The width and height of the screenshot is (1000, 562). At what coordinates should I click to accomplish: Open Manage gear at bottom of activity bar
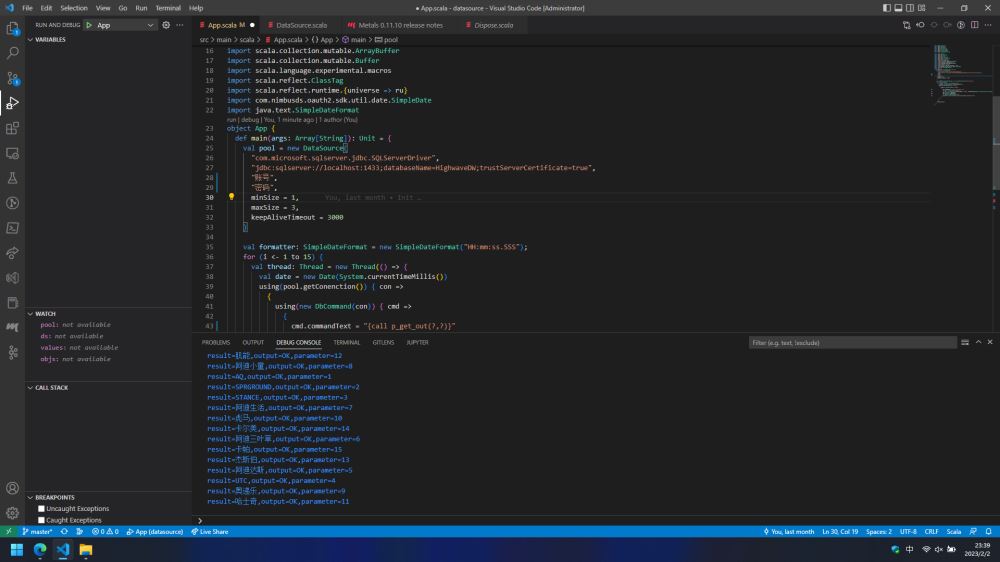tap(13, 513)
